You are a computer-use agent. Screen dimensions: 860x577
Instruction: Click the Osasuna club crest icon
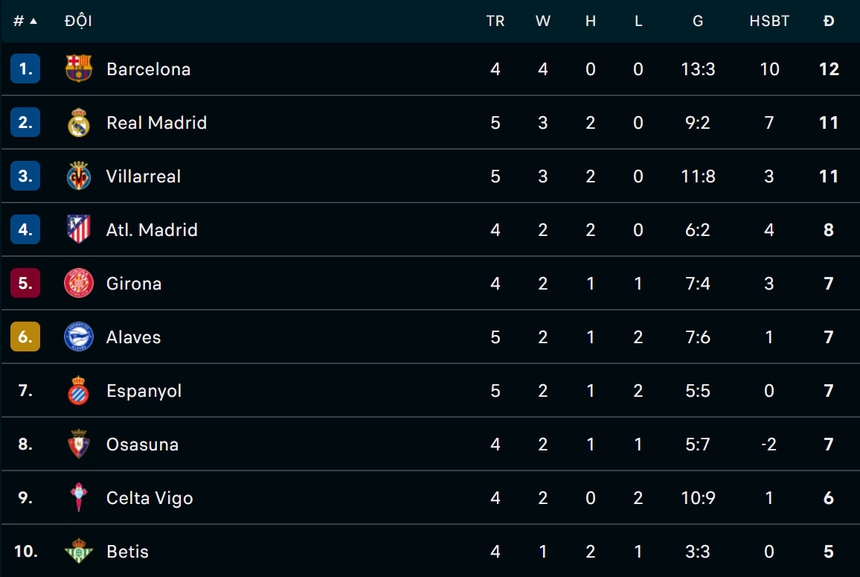click(x=78, y=444)
